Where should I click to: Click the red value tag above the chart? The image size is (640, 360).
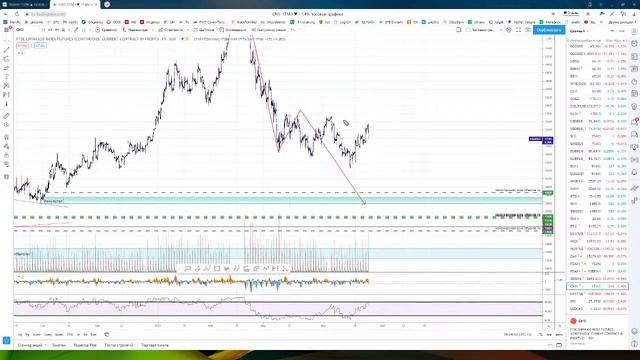click(x=22, y=46)
